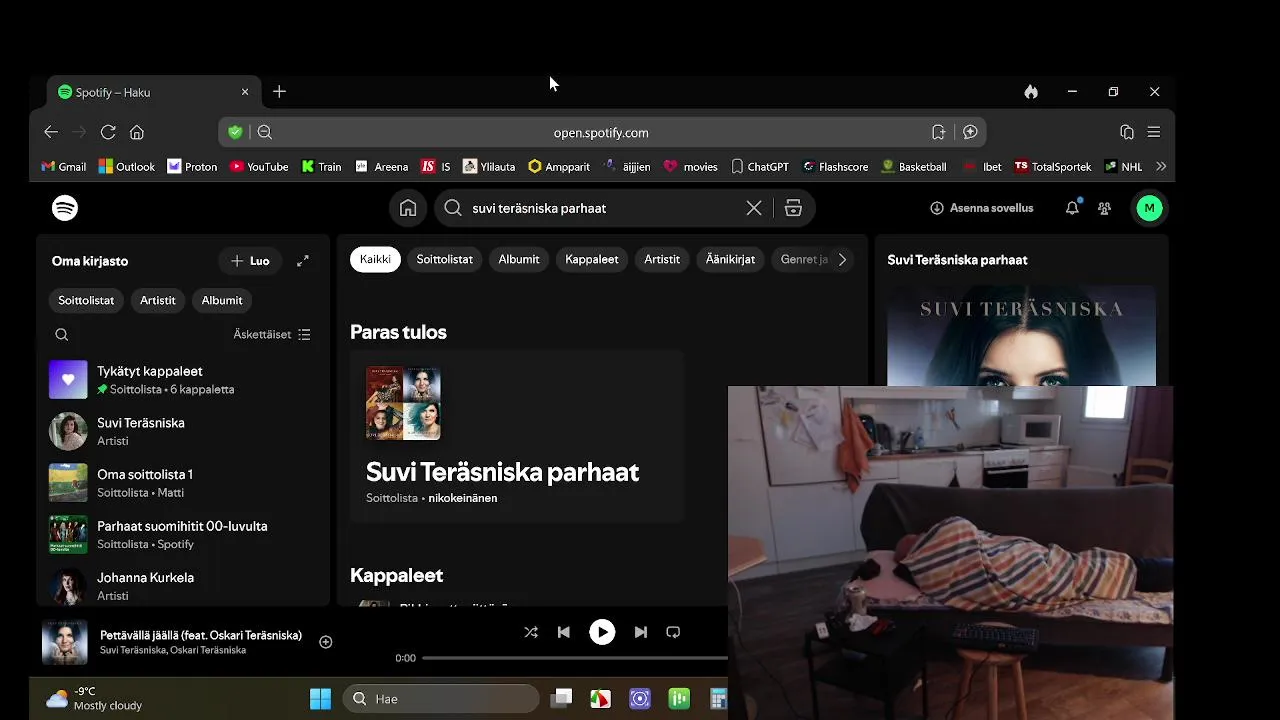This screenshot has width=1280, height=720.
Task: Click the browser address bar
Action: tap(601, 132)
